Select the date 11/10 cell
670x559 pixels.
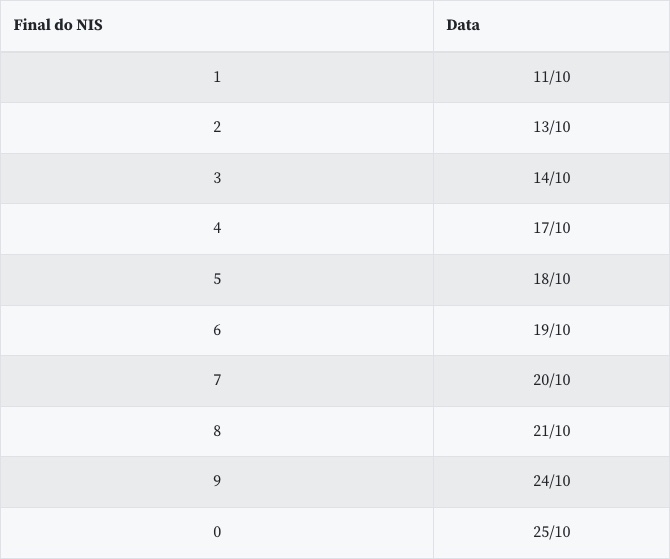tap(551, 77)
